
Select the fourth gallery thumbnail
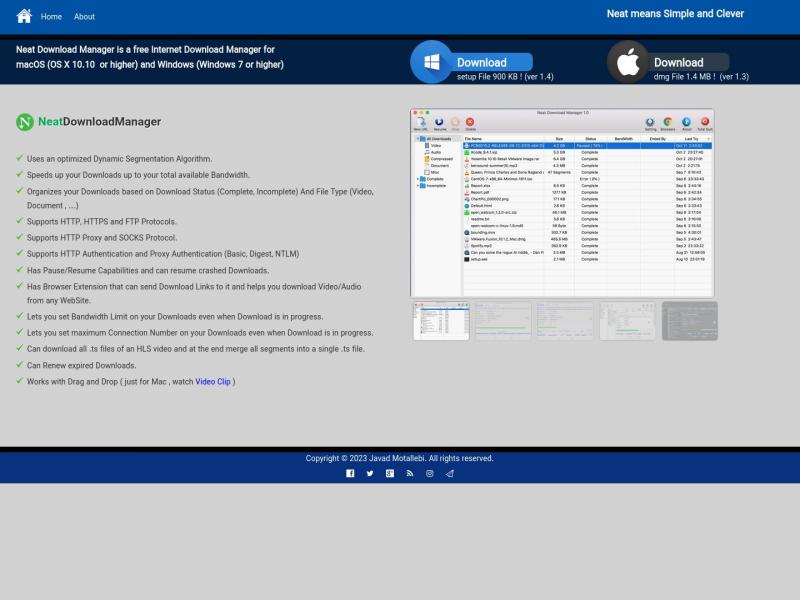(x=628, y=321)
